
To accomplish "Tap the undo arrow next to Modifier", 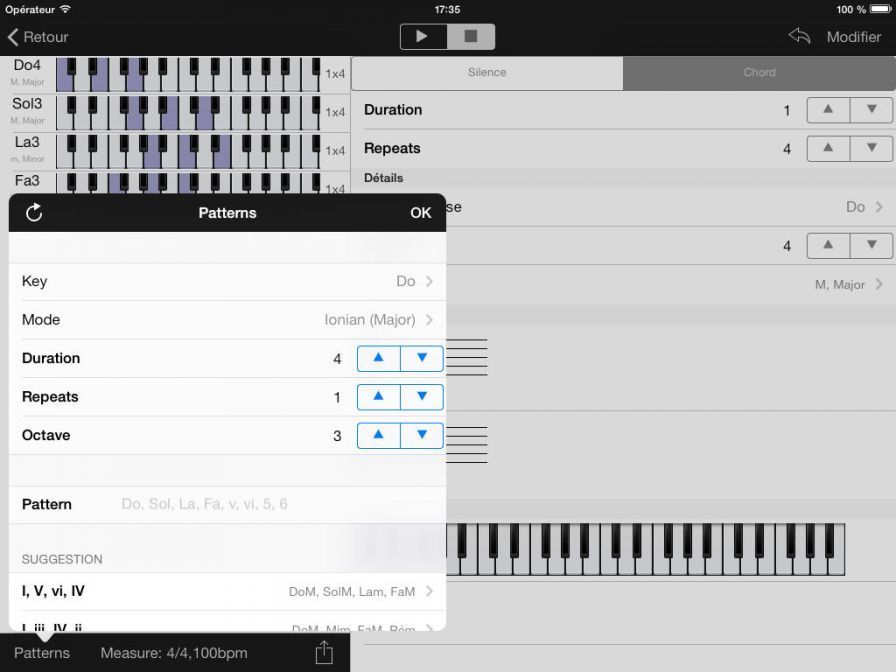I will pos(799,36).
